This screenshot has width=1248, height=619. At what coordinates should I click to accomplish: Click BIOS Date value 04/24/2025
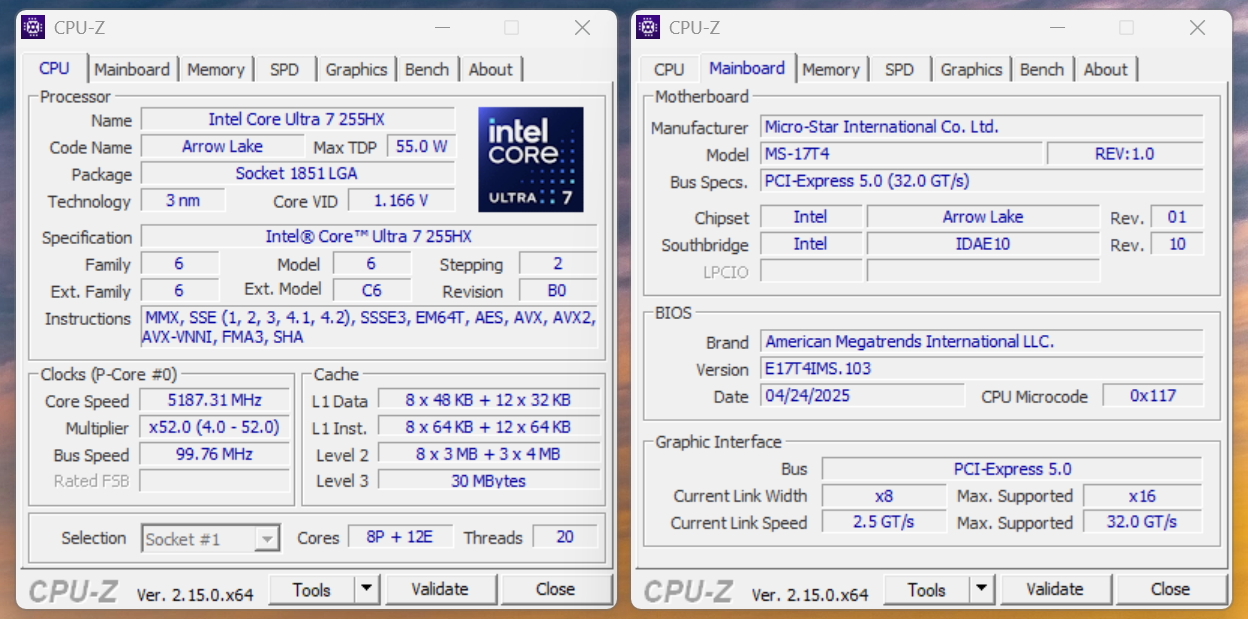pos(863,396)
